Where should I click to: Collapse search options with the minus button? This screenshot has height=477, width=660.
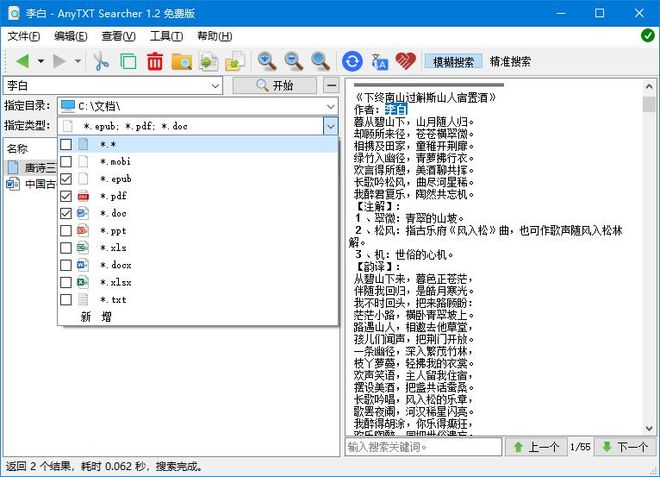coord(332,85)
